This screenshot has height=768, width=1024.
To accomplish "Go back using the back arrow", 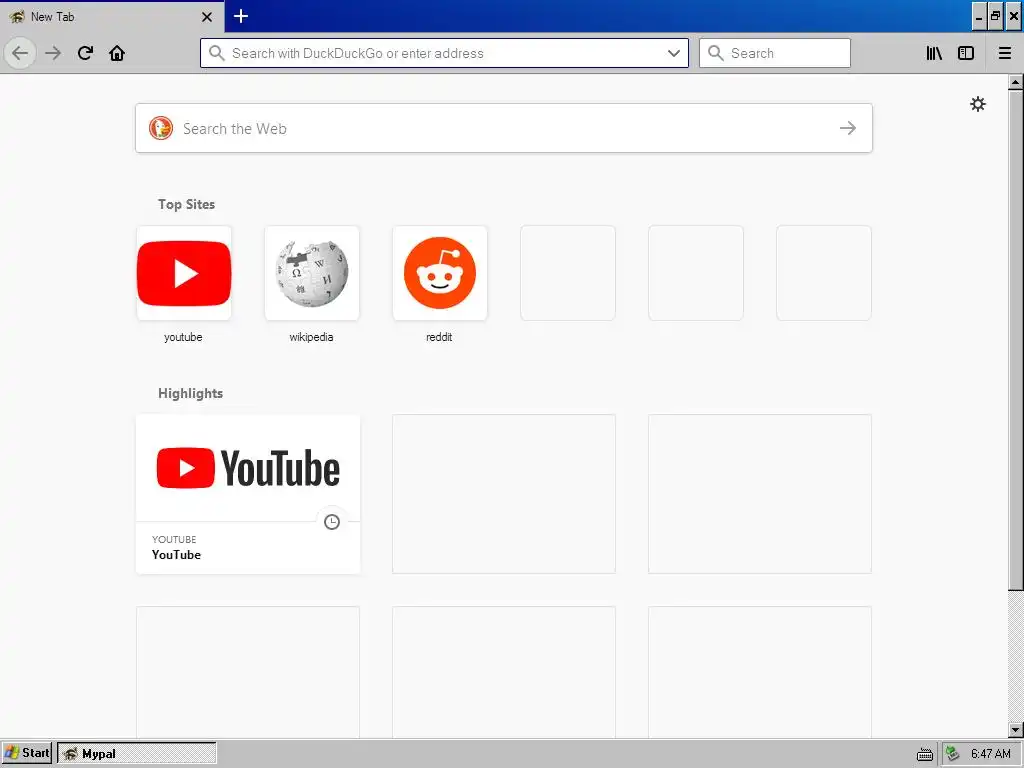I will [20, 53].
